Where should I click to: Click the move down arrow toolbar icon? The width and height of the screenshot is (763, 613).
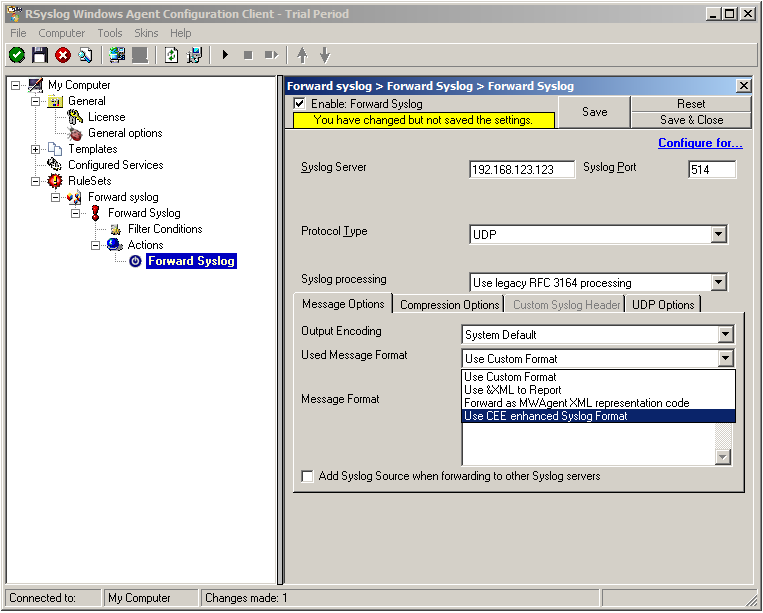pos(325,55)
